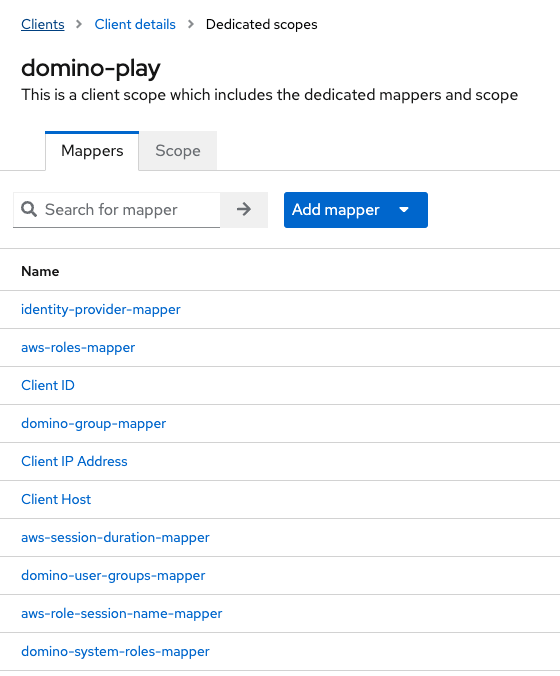The width and height of the screenshot is (560, 676).
Task: Click the magnifying glass search icon
Action: click(29, 210)
